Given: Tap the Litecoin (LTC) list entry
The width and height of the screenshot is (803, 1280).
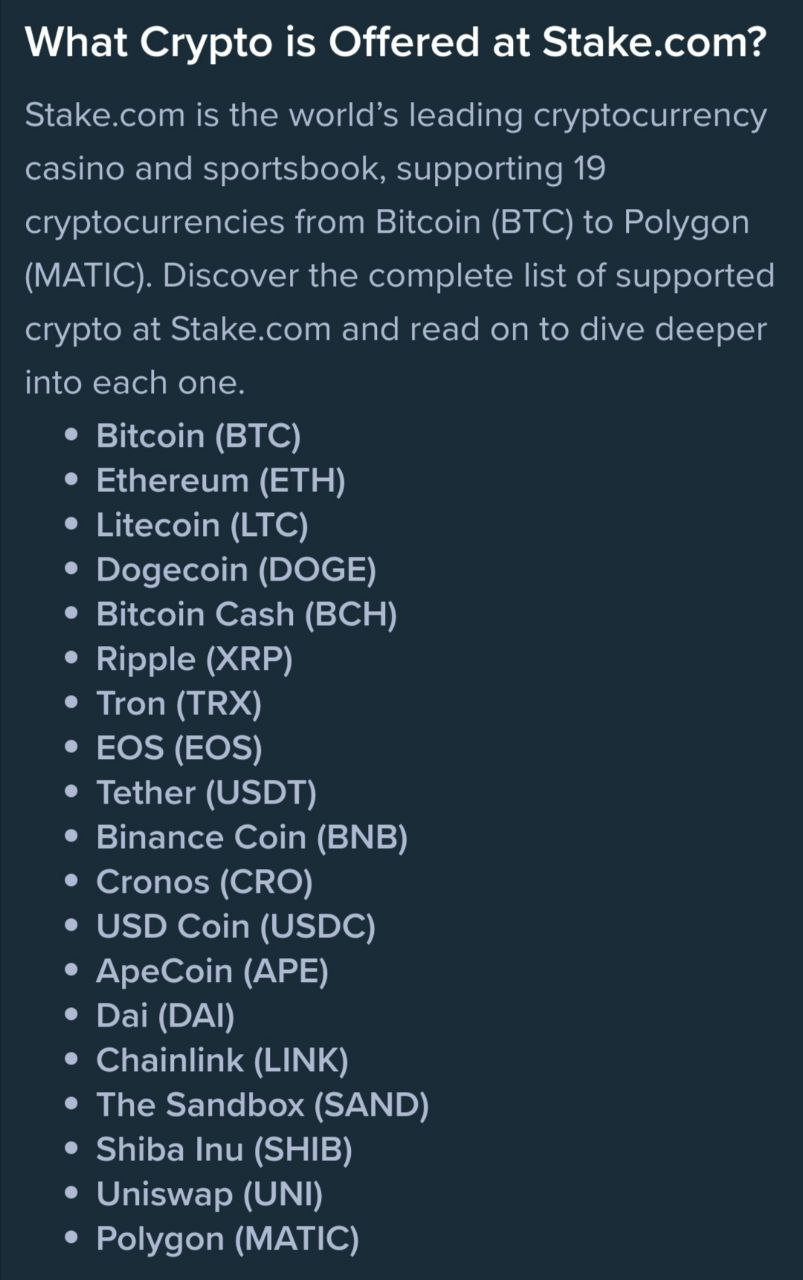Looking at the screenshot, I should pos(202,525).
